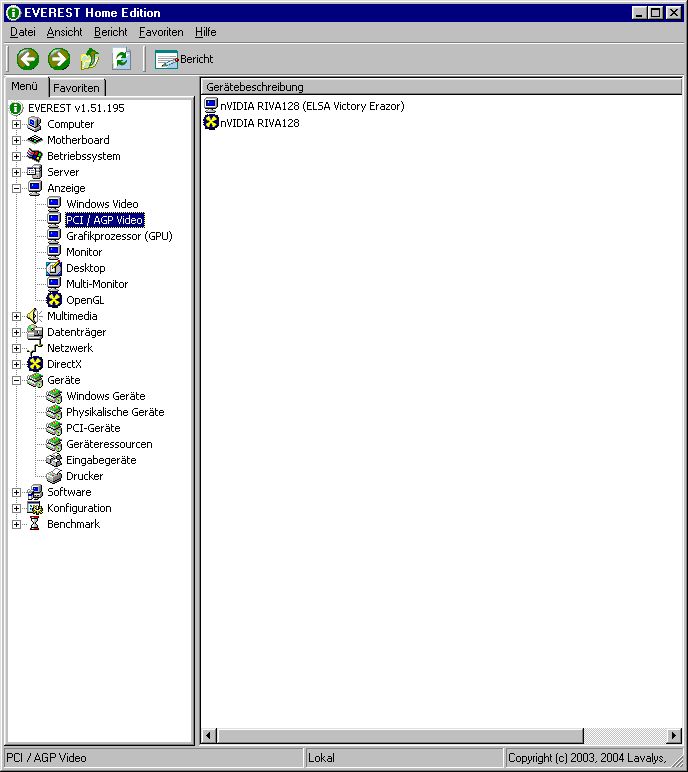Switch to the Favoriten tab
The height and width of the screenshot is (772, 688).
(76, 88)
